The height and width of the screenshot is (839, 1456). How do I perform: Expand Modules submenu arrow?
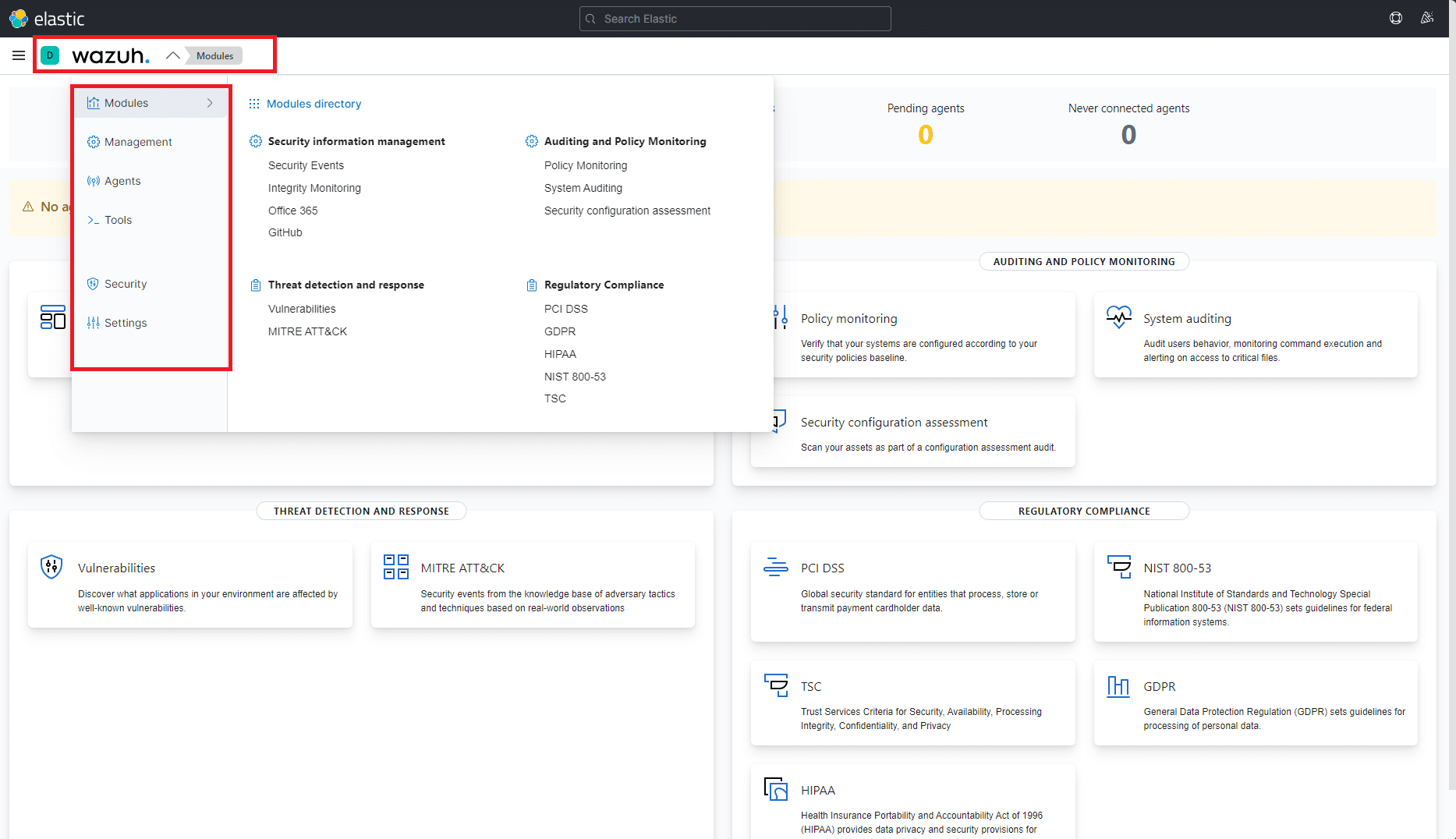click(x=210, y=103)
